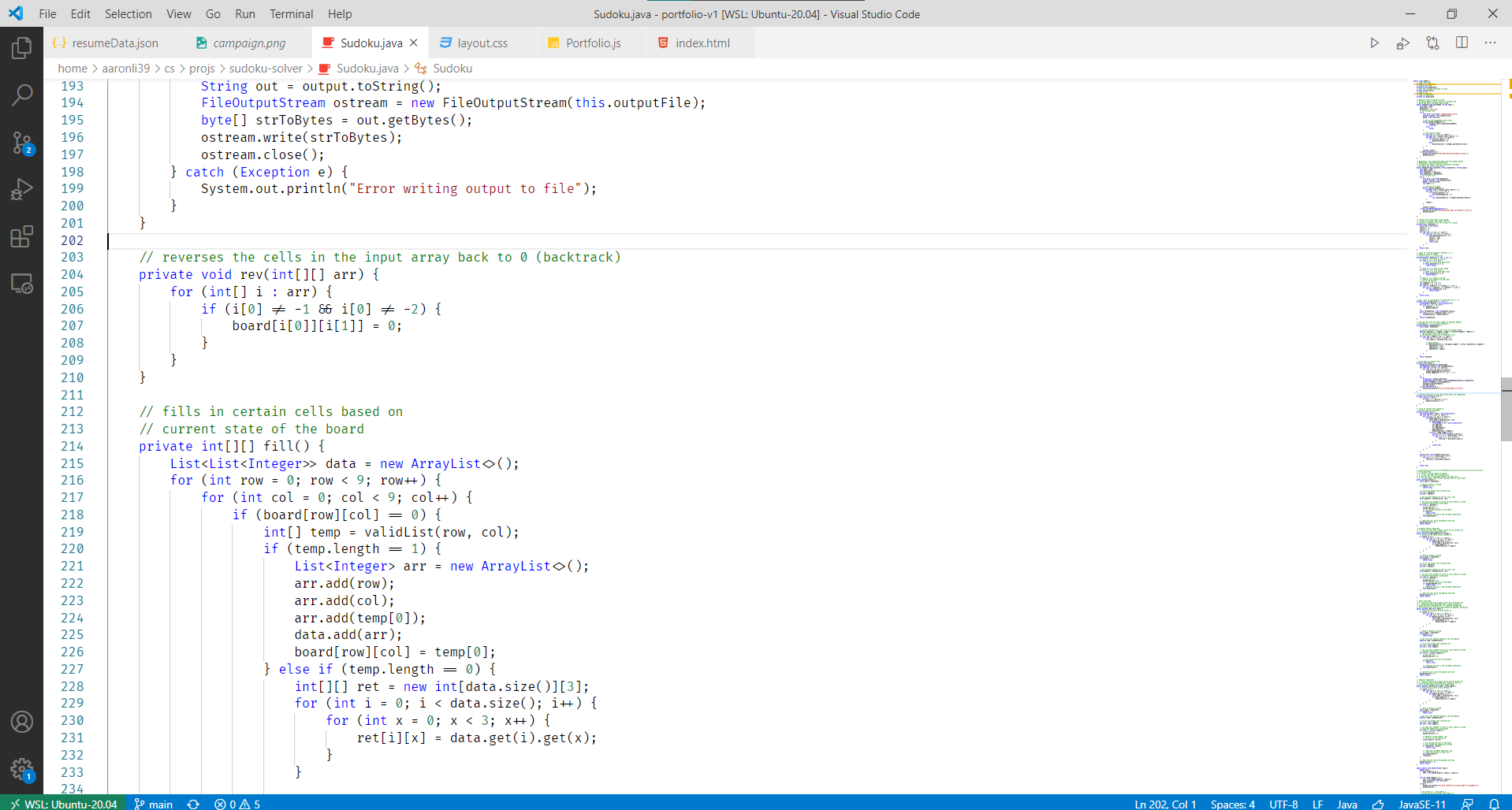The image size is (1512, 810).
Task: Open Problems via errors and warnings count
Action: [x=237, y=804]
